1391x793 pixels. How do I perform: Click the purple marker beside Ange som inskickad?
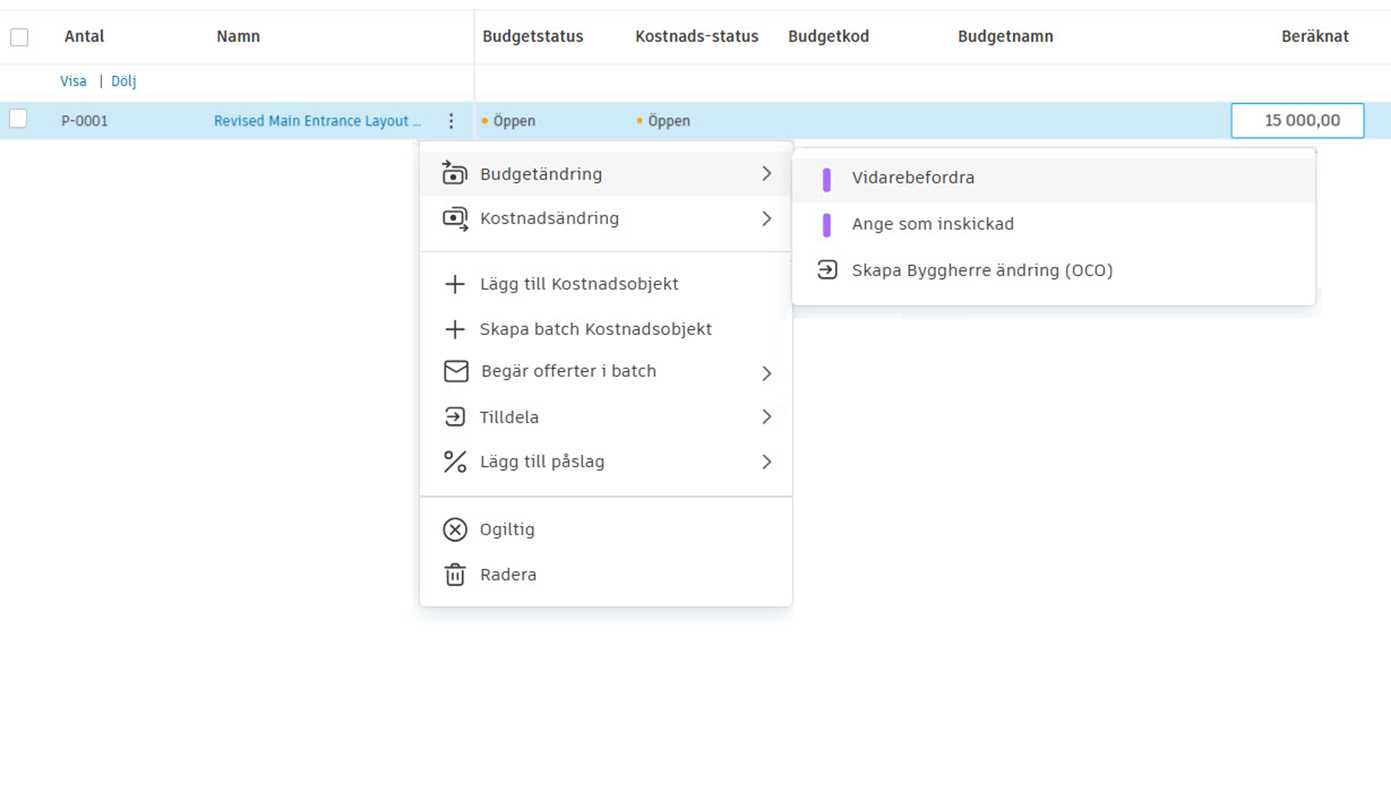pyautogui.click(x=827, y=225)
